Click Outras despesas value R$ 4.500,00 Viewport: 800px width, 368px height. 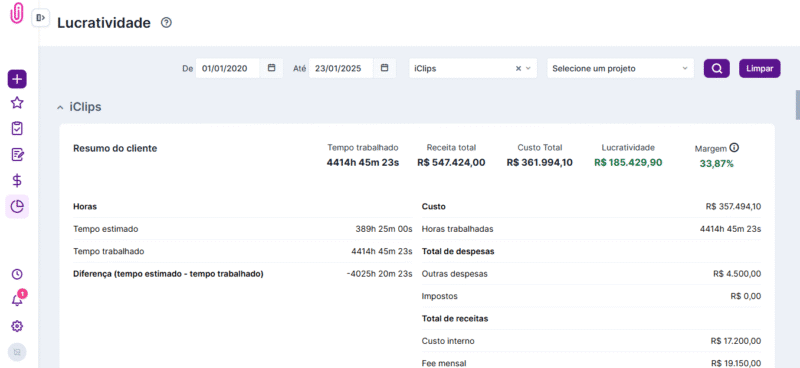737,274
